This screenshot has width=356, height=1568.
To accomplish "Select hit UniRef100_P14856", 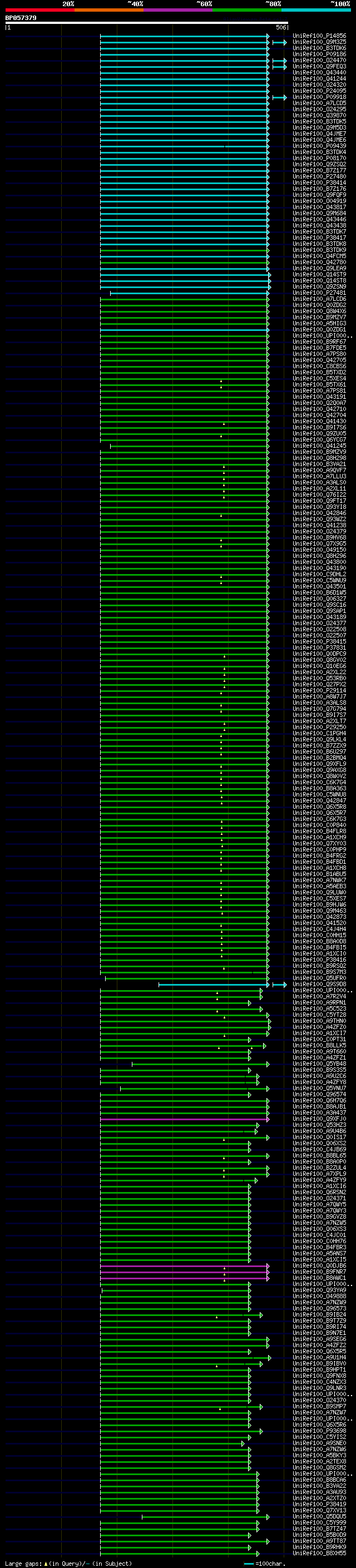I will (319, 36).
